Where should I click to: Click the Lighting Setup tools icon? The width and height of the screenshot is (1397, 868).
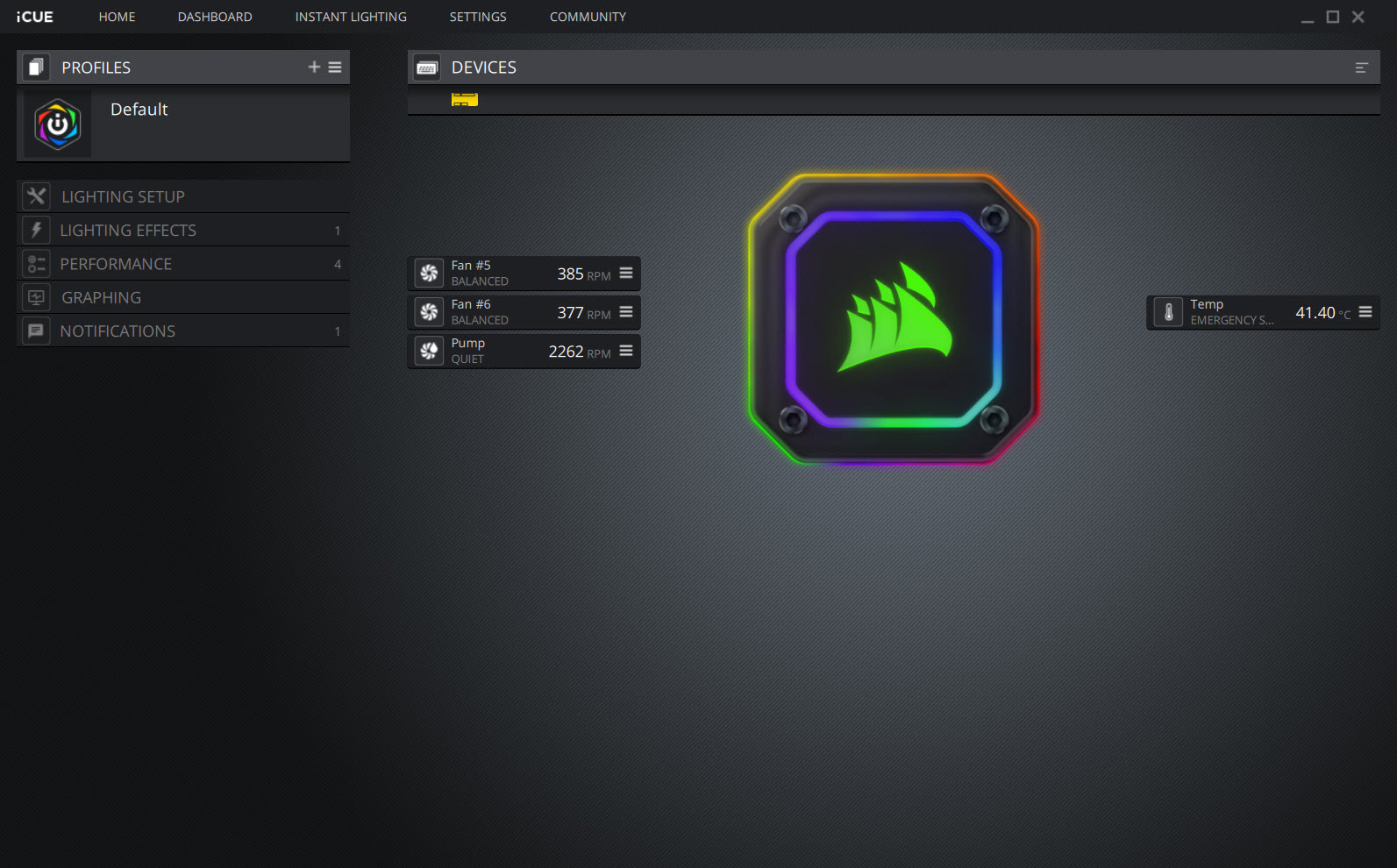pyautogui.click(x=36, y=196)
